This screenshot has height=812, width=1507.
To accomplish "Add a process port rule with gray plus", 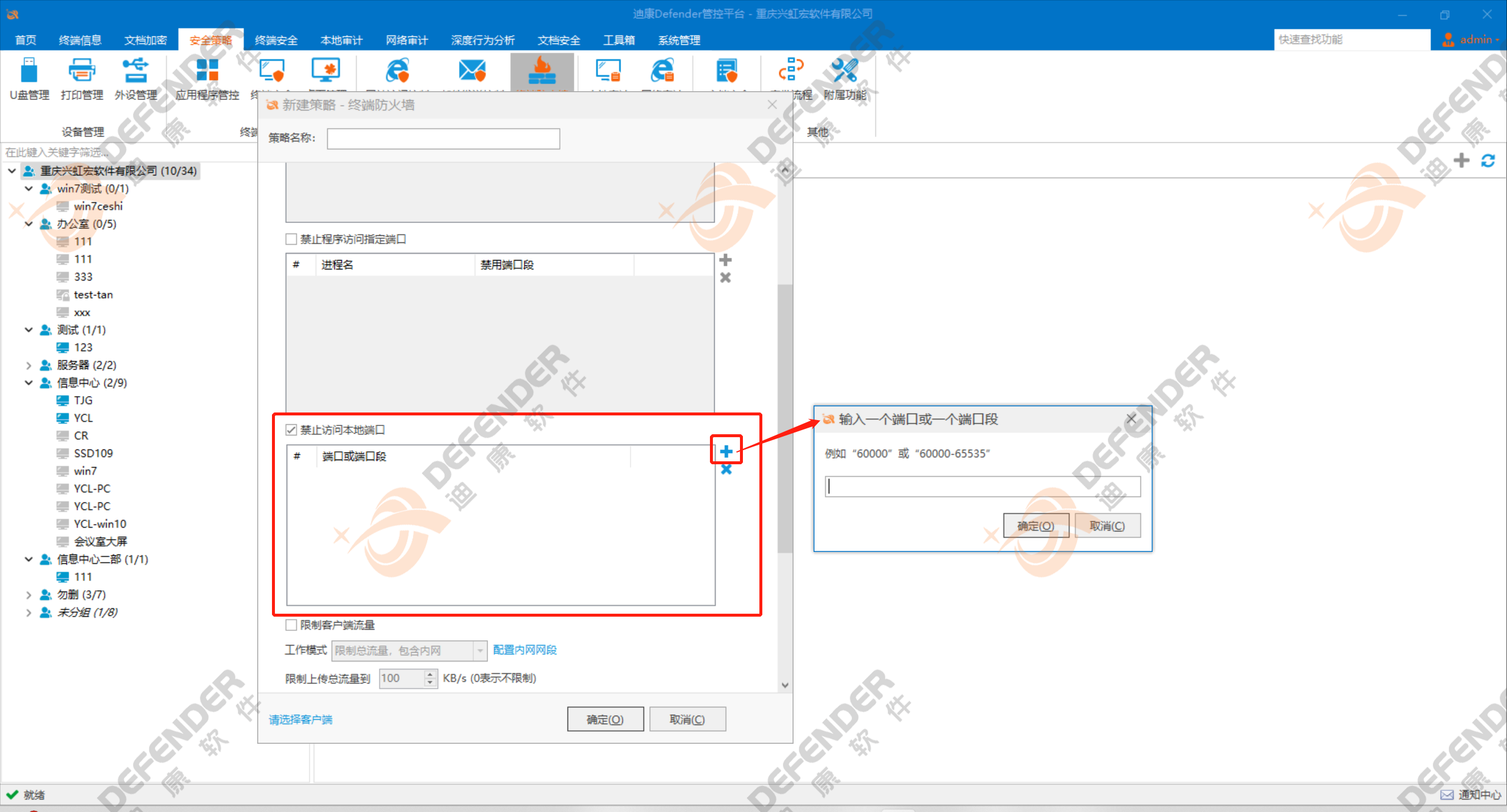I will tap(725, 260).
